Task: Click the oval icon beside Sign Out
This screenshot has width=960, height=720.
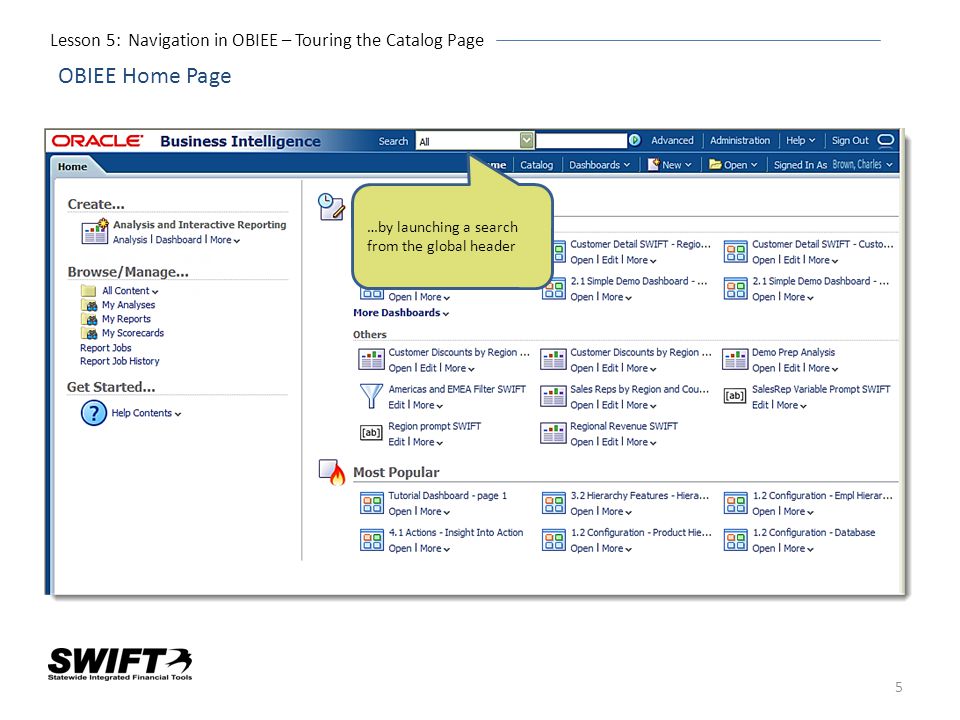Action: (885, 140)
